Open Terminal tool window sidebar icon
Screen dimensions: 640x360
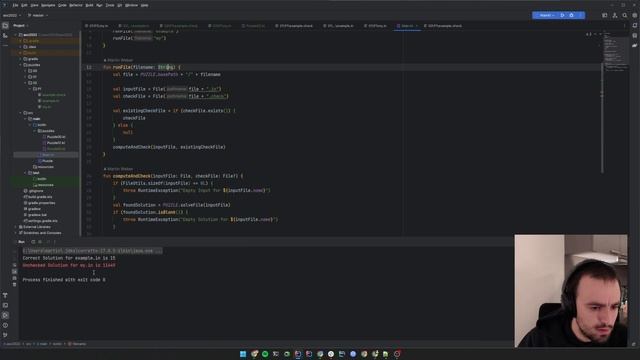pyautogui.click(x=5, y=305)
